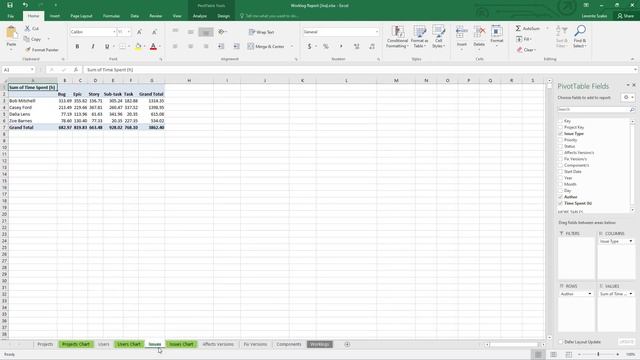Click Decrease Font Size icon
Viewport: 640px width, 360px height.
pos(154,32)
